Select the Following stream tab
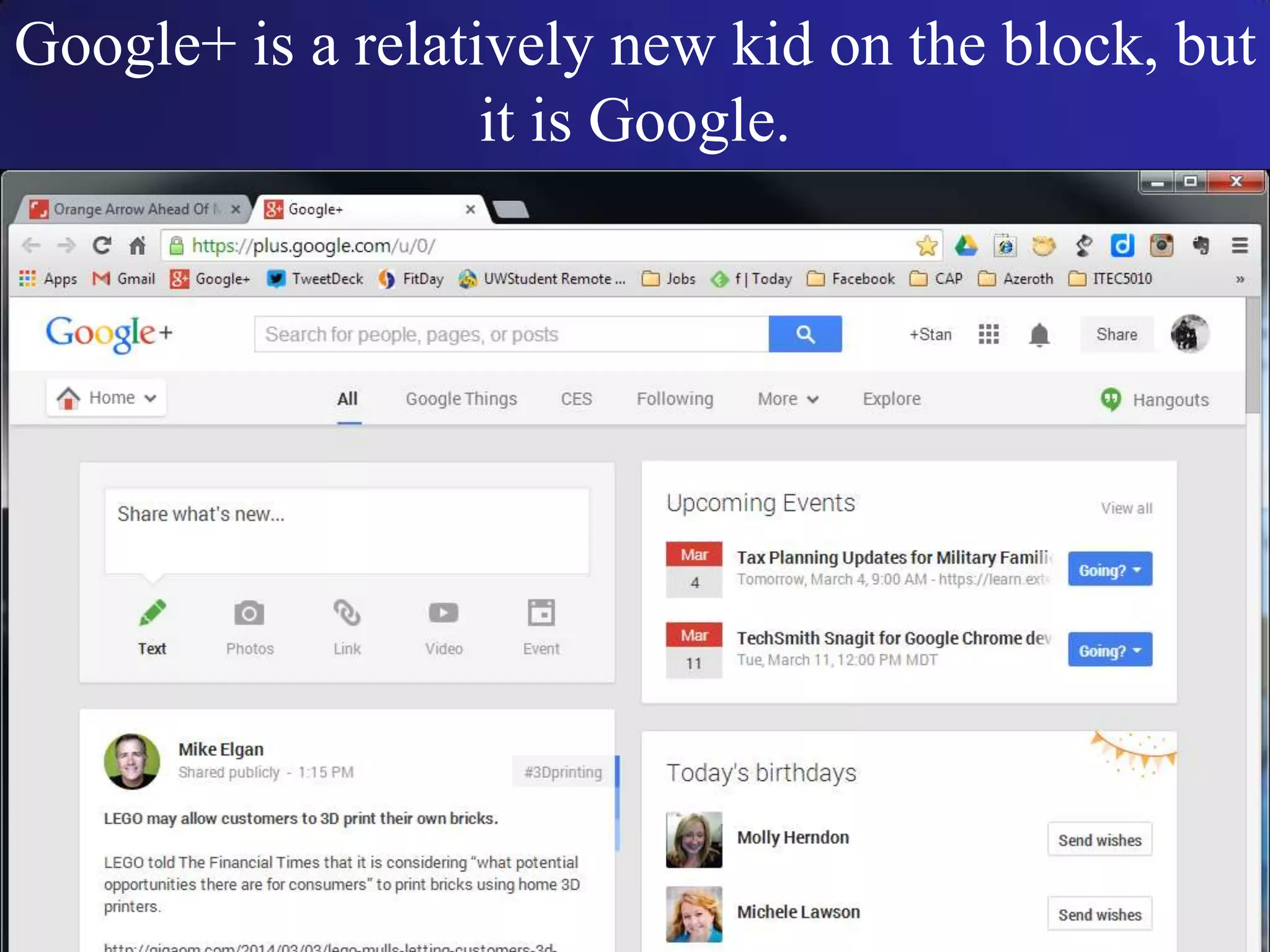The width and height of the screenshot is (1270, 952). [x=675, y=399]
